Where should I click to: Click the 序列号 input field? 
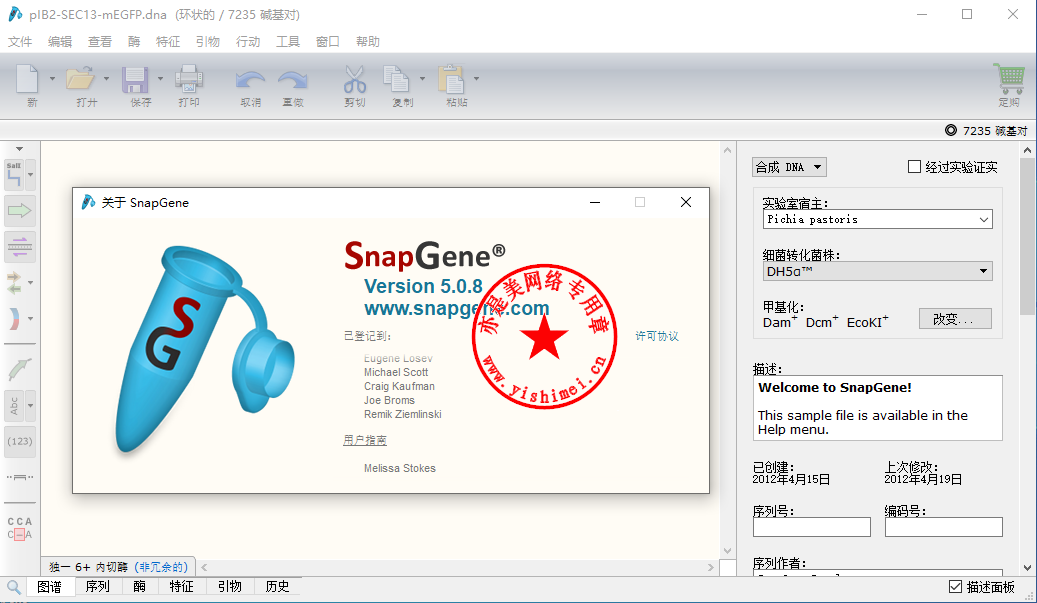tap(811, 527)
